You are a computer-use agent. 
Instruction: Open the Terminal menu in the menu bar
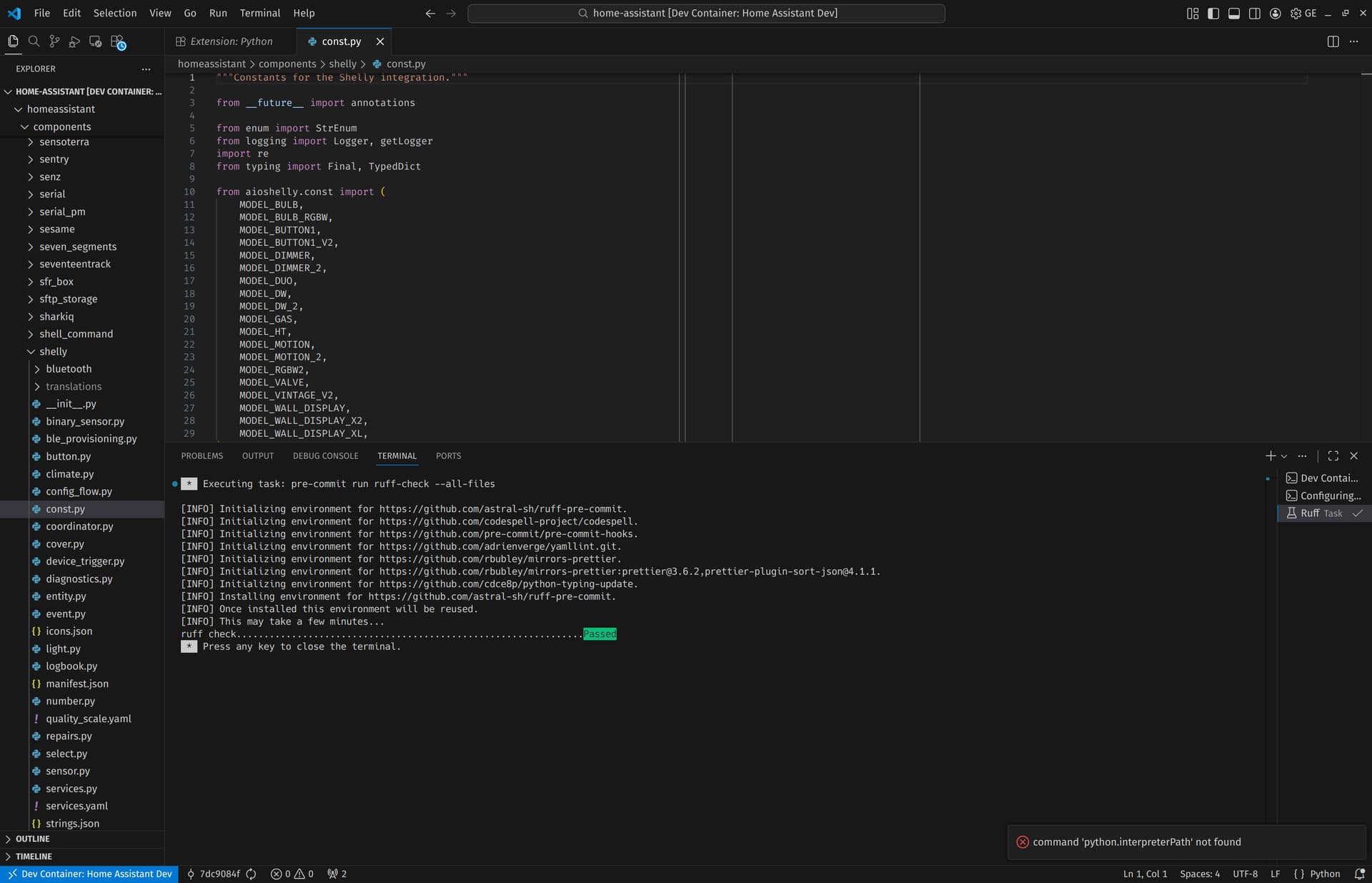pyautogui.click(x=259, y=13)
